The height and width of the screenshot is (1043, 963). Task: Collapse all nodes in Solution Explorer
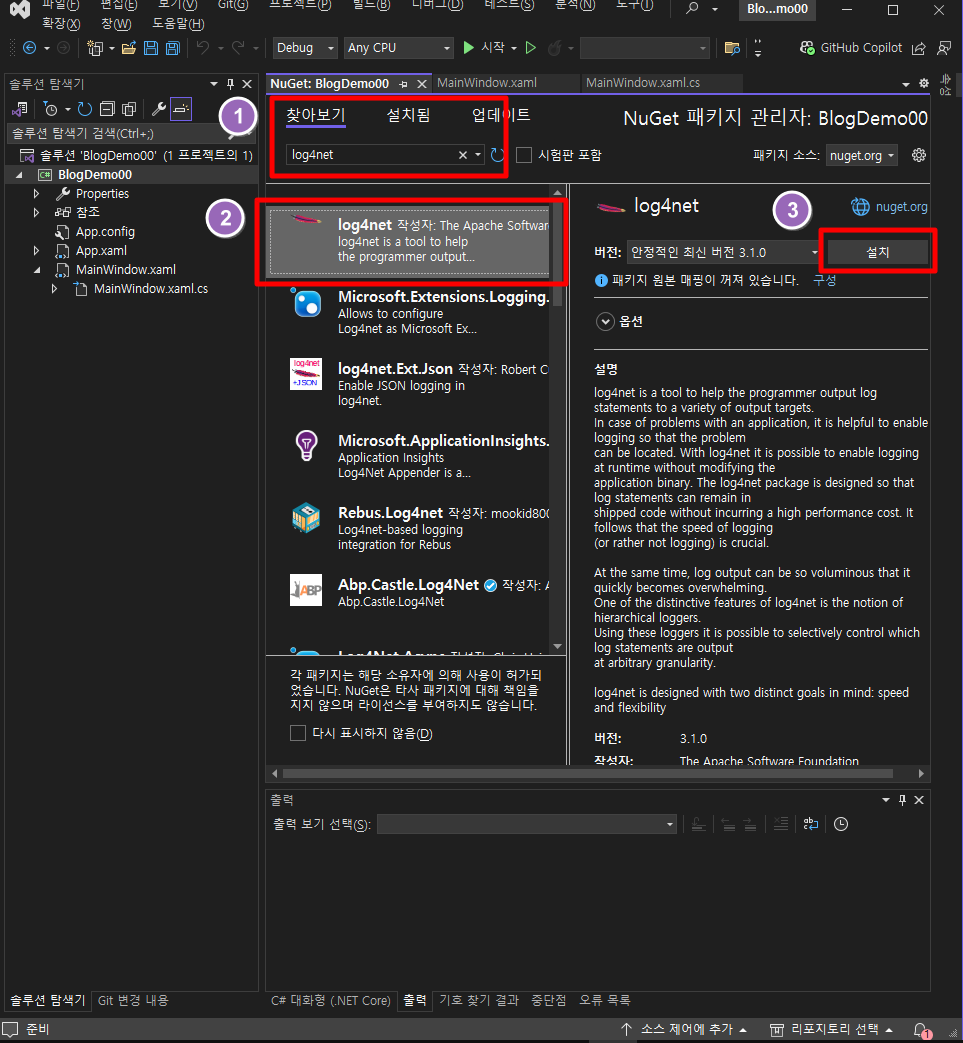107,108
